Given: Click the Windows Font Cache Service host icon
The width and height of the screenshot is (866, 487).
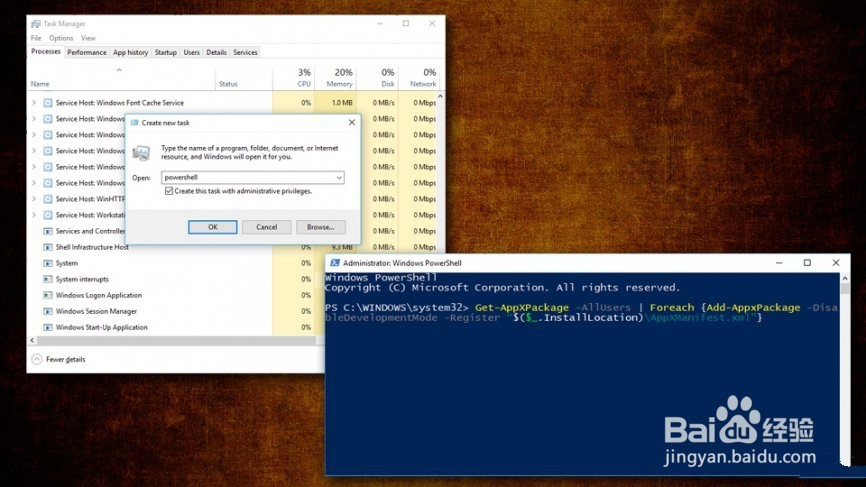Looking at the screenshot, I should pyautogui.click(x=48, y=103).
